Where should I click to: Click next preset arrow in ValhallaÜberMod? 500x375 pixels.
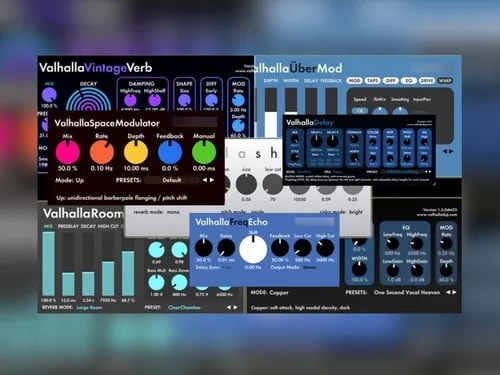(x=451, y=151)
